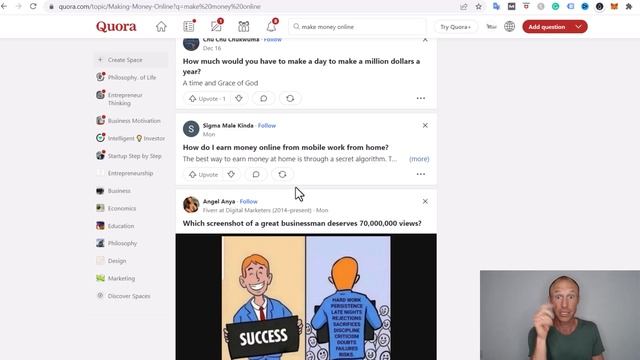
Task: Follow Sigma Male Kinda
Action: tap(267, 126)
